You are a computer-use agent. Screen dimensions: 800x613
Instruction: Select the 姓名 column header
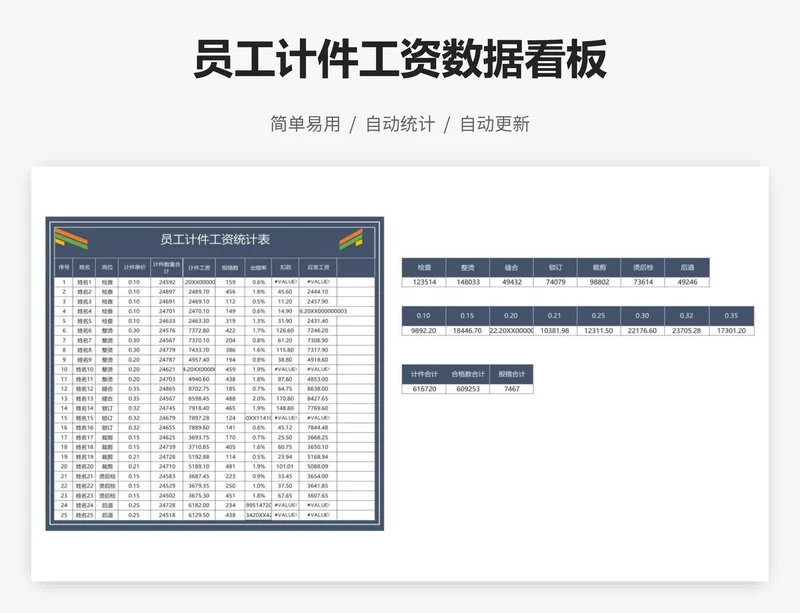pyautogui.click(x=84, y=267)
